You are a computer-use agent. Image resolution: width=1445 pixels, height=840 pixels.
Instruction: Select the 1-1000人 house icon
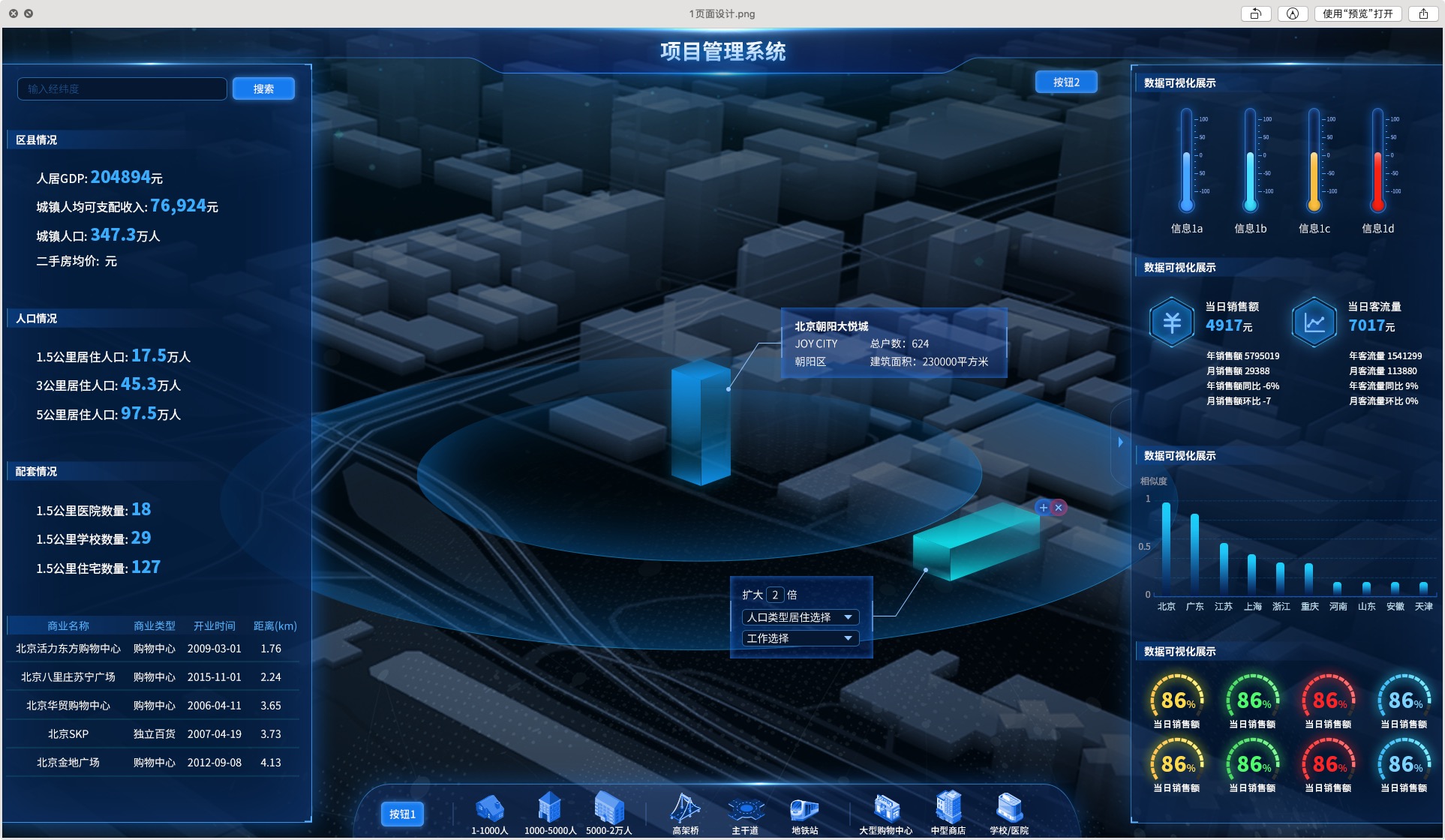coord(490,808)
